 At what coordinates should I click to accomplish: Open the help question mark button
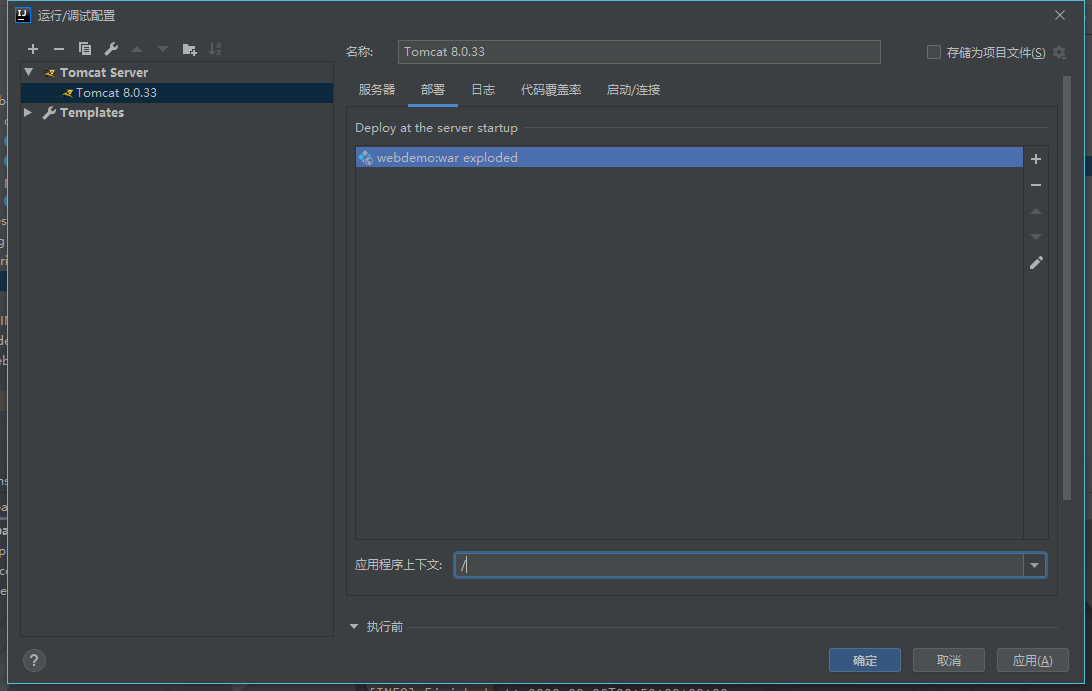(x=34, y=660)
